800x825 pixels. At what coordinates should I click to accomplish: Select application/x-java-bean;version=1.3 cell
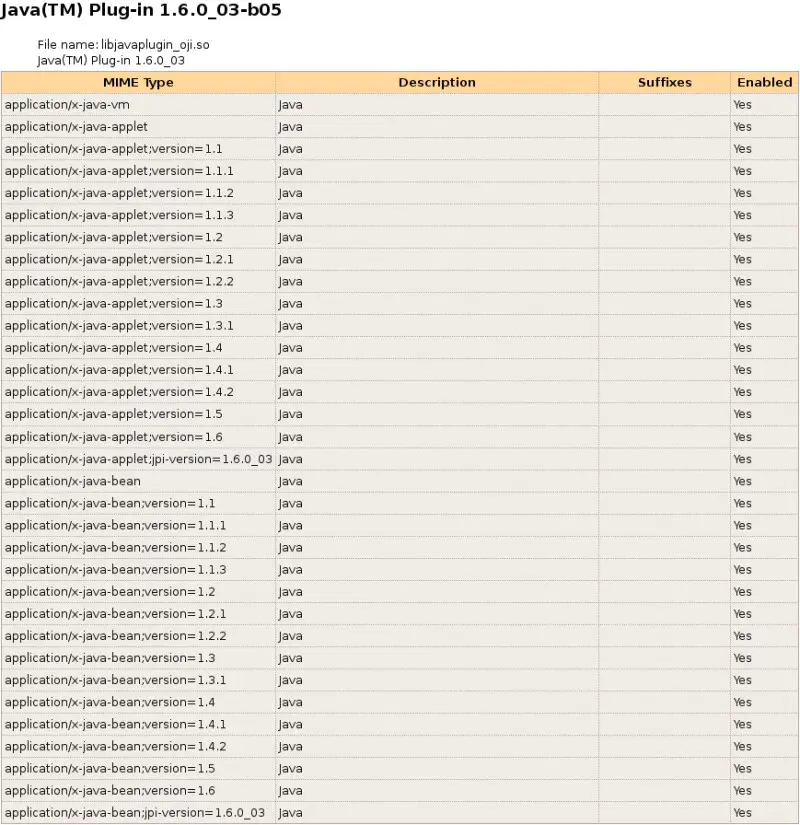point(138,658)
